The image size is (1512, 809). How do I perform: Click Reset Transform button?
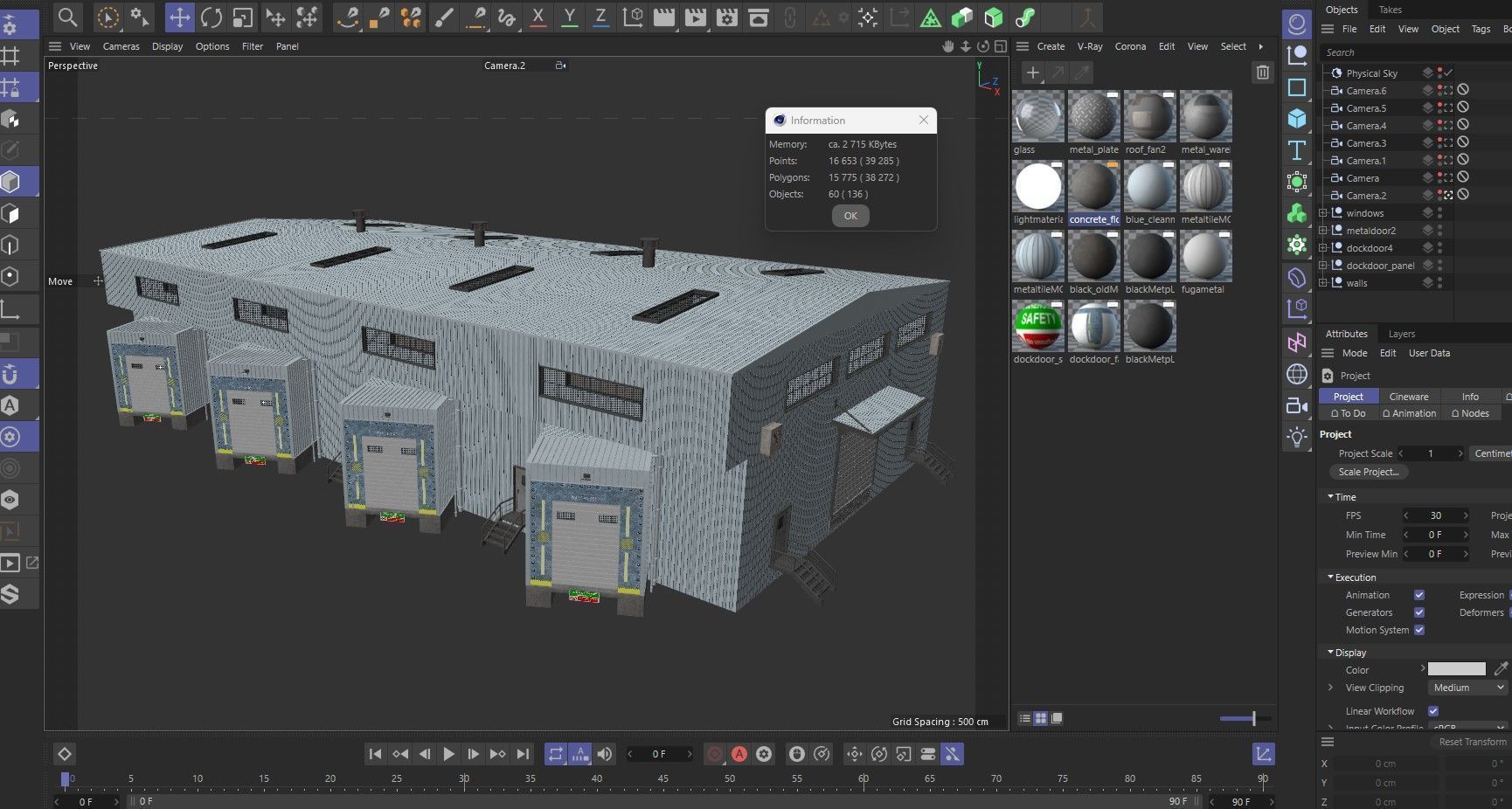click(x=1472, y=742)
